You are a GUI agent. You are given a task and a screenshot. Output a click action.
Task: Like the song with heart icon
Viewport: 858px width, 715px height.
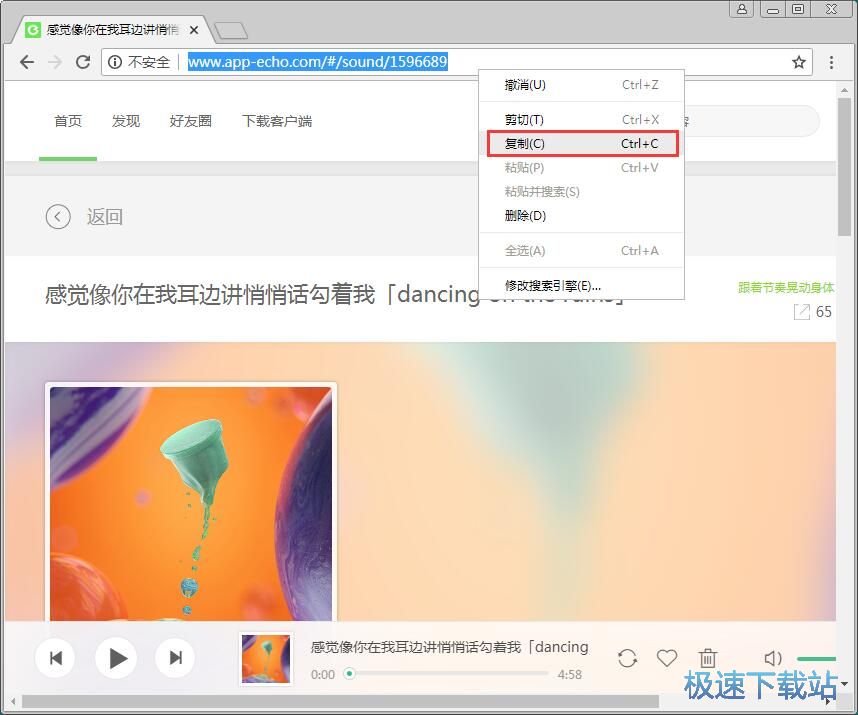[666, 658]
